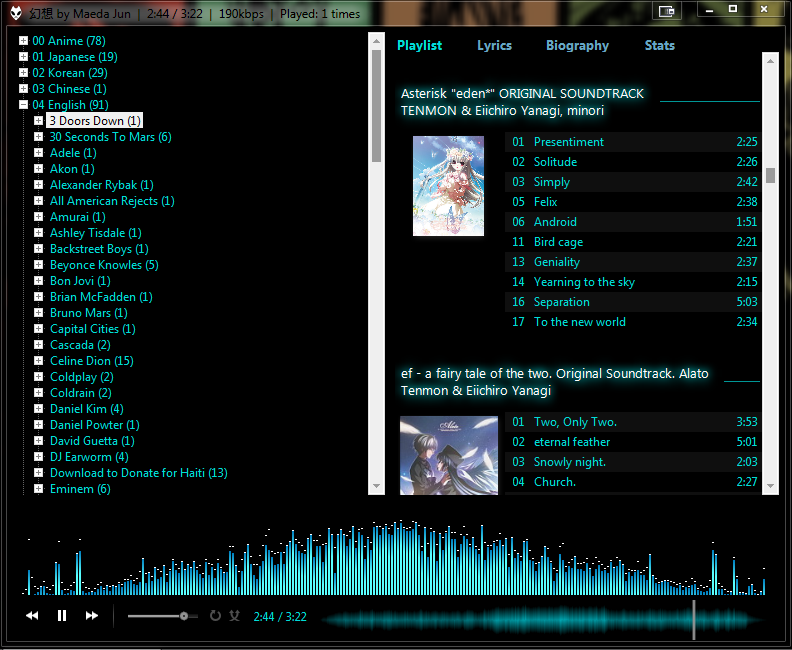Select David Guetta in the tree

92,441
